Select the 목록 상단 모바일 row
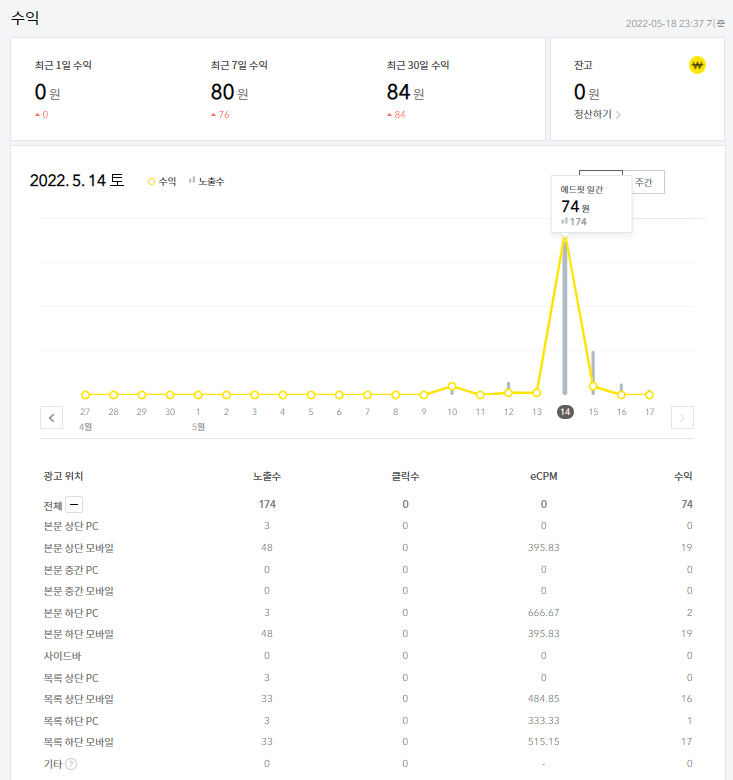733x780 pixels. pyautogui.click(x=367, y=699)
